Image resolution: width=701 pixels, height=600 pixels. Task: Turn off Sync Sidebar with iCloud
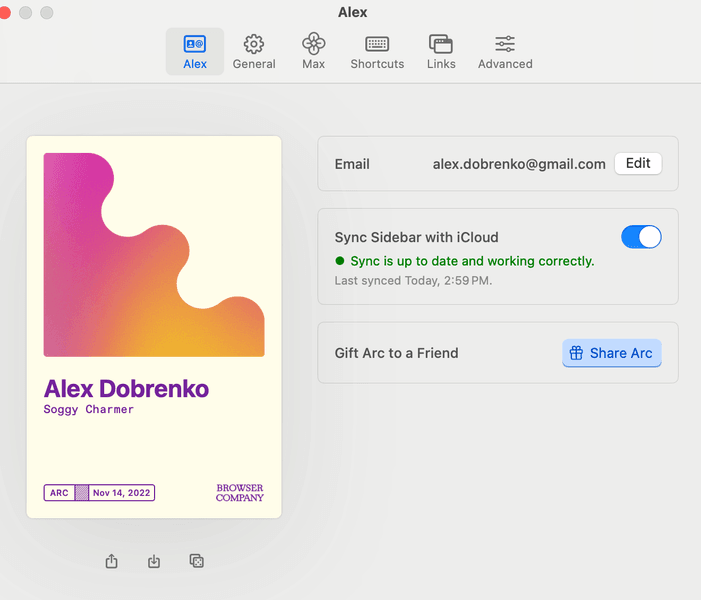pyautogui.click(x=641, y=237)
